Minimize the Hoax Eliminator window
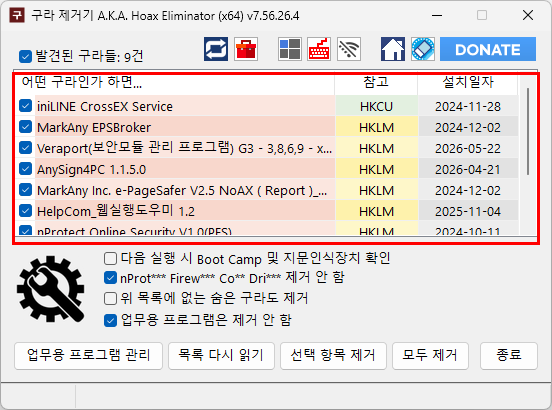The height and width of the screenshot is (410, 552). coord(437,15)
